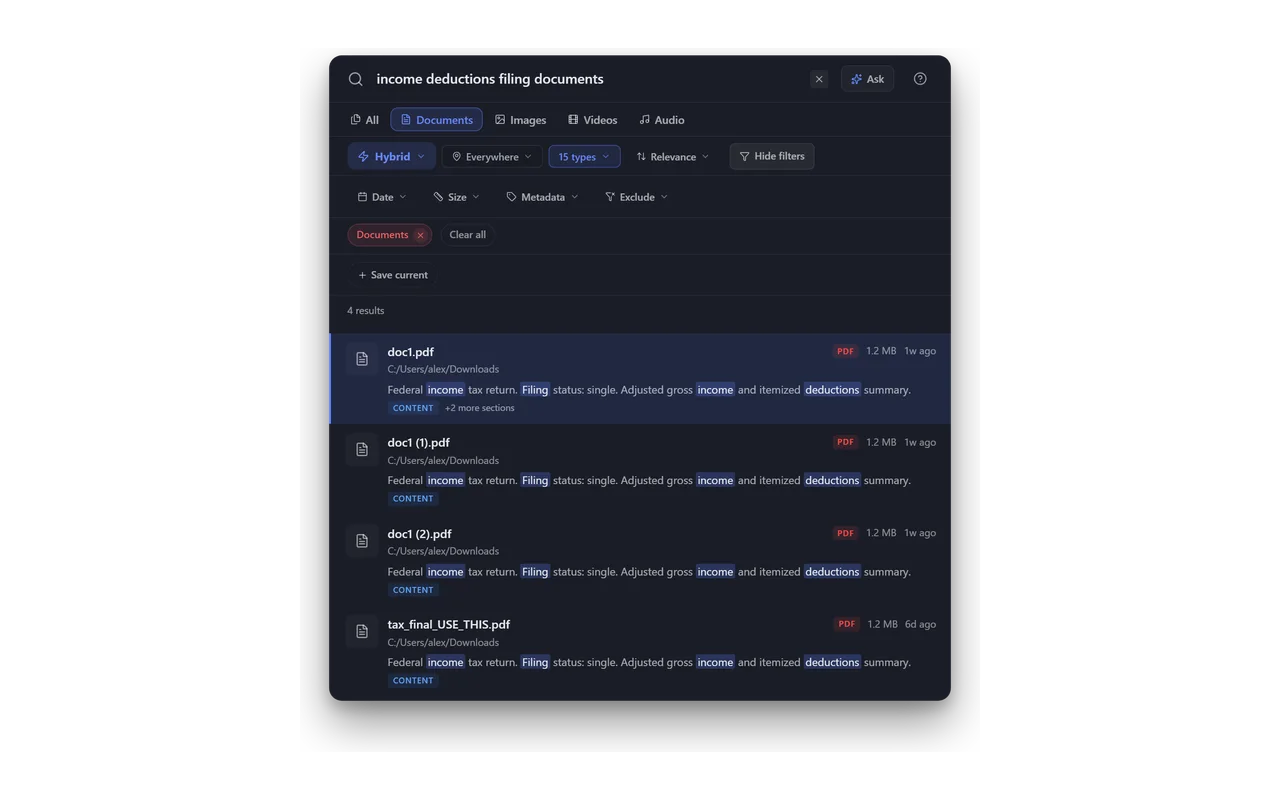The height and width of the screenshot is (800, 1280).
Task: Clear the search query with X button
Action: click(819, 79)
